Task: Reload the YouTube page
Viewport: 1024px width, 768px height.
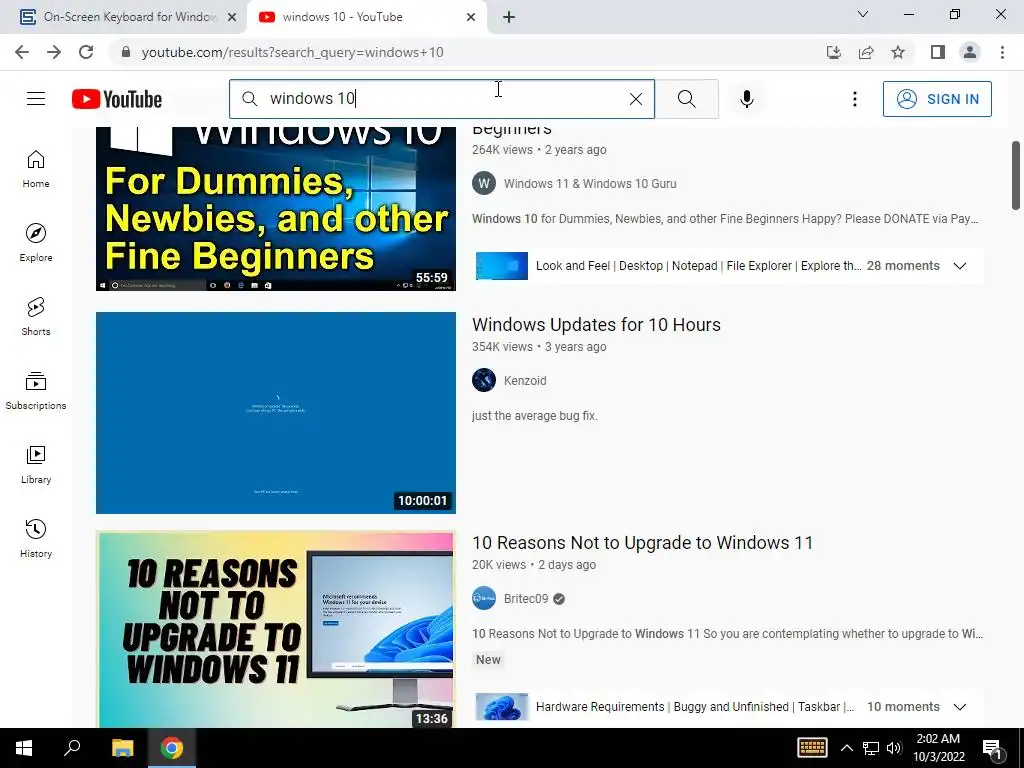Action: point(86,52)
